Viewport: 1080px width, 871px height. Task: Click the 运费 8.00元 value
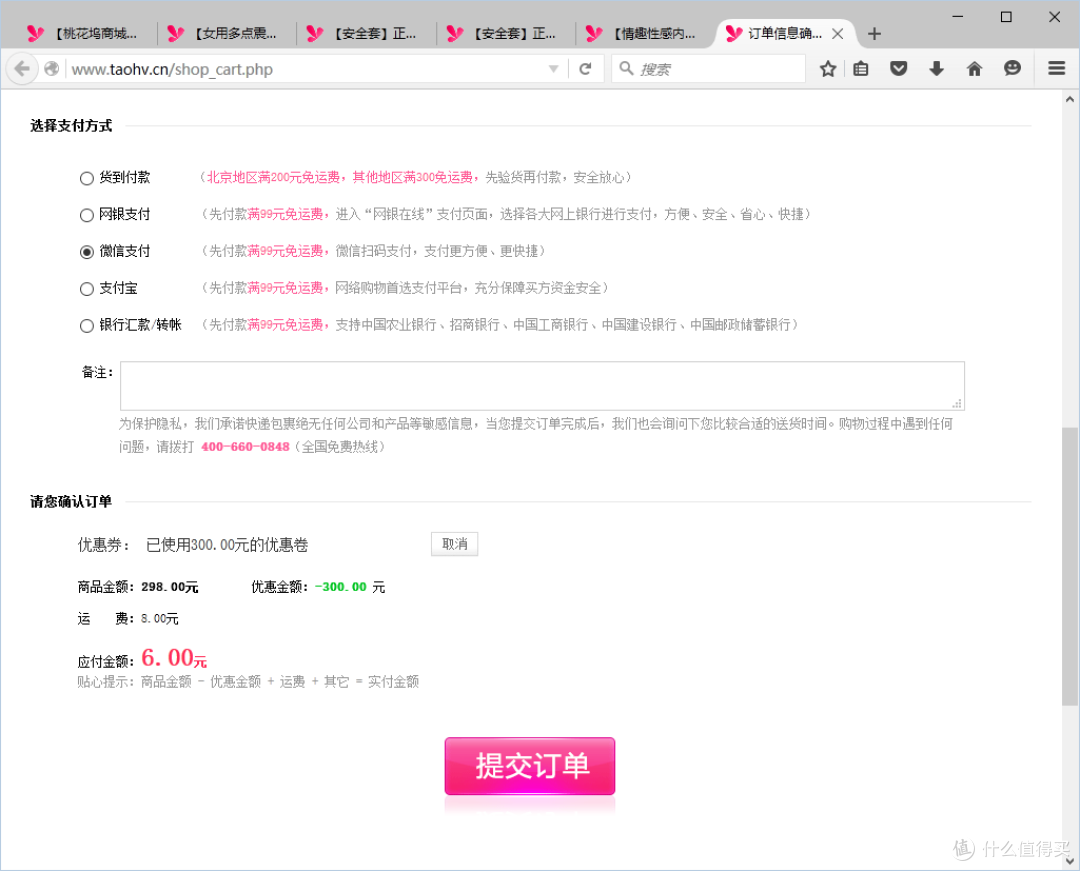159,618
